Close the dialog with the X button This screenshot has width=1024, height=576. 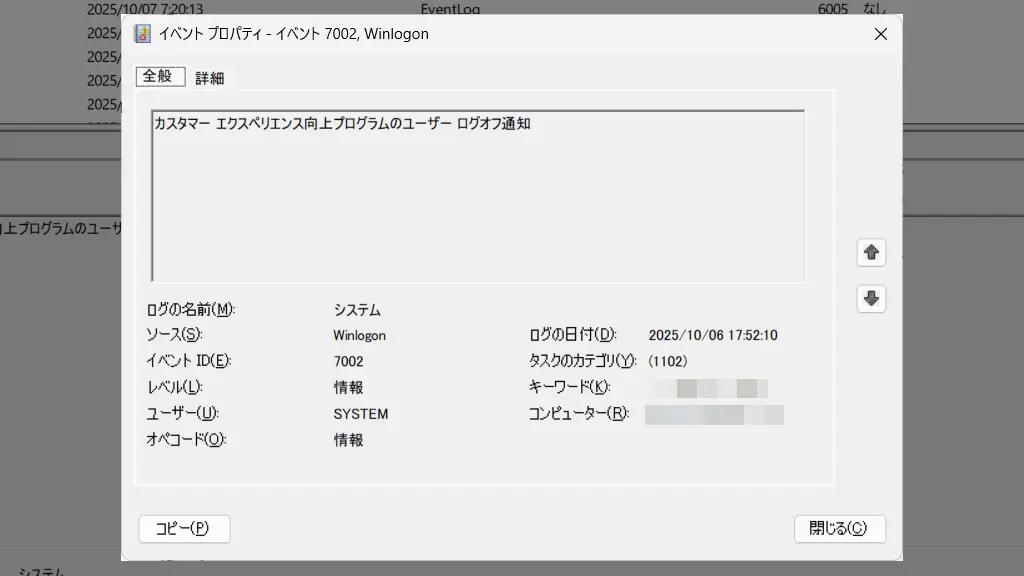click(x=880, y=34)
